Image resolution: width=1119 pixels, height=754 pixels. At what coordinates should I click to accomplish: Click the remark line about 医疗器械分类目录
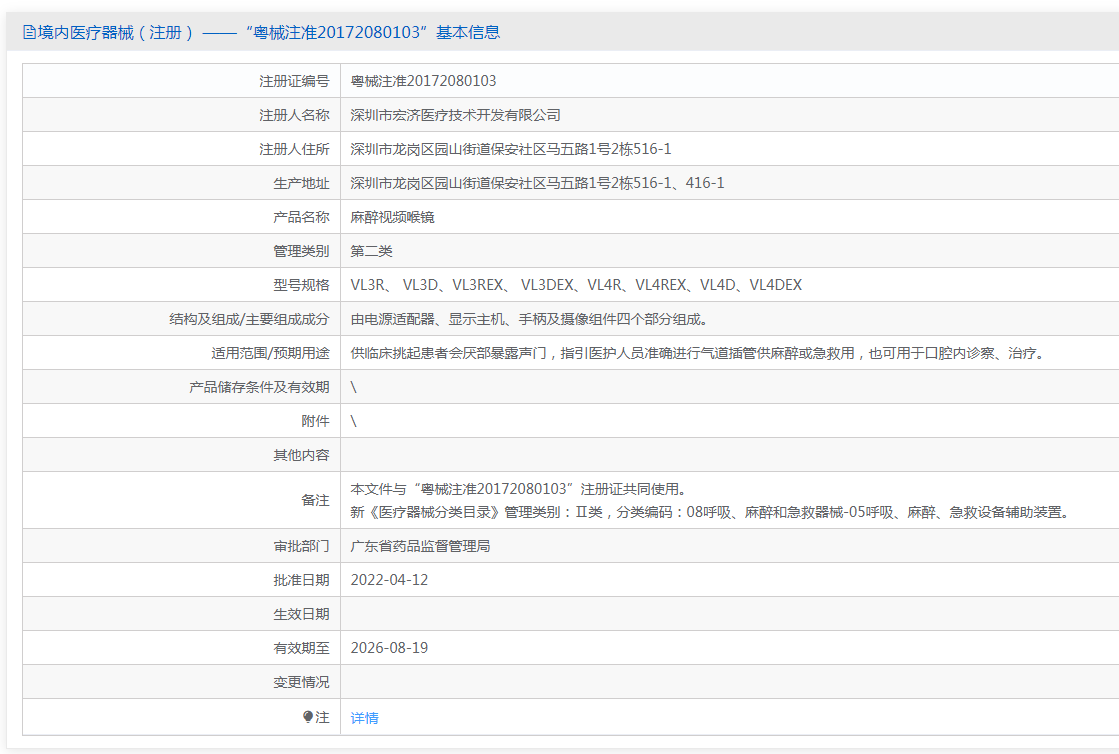(710, 512)
